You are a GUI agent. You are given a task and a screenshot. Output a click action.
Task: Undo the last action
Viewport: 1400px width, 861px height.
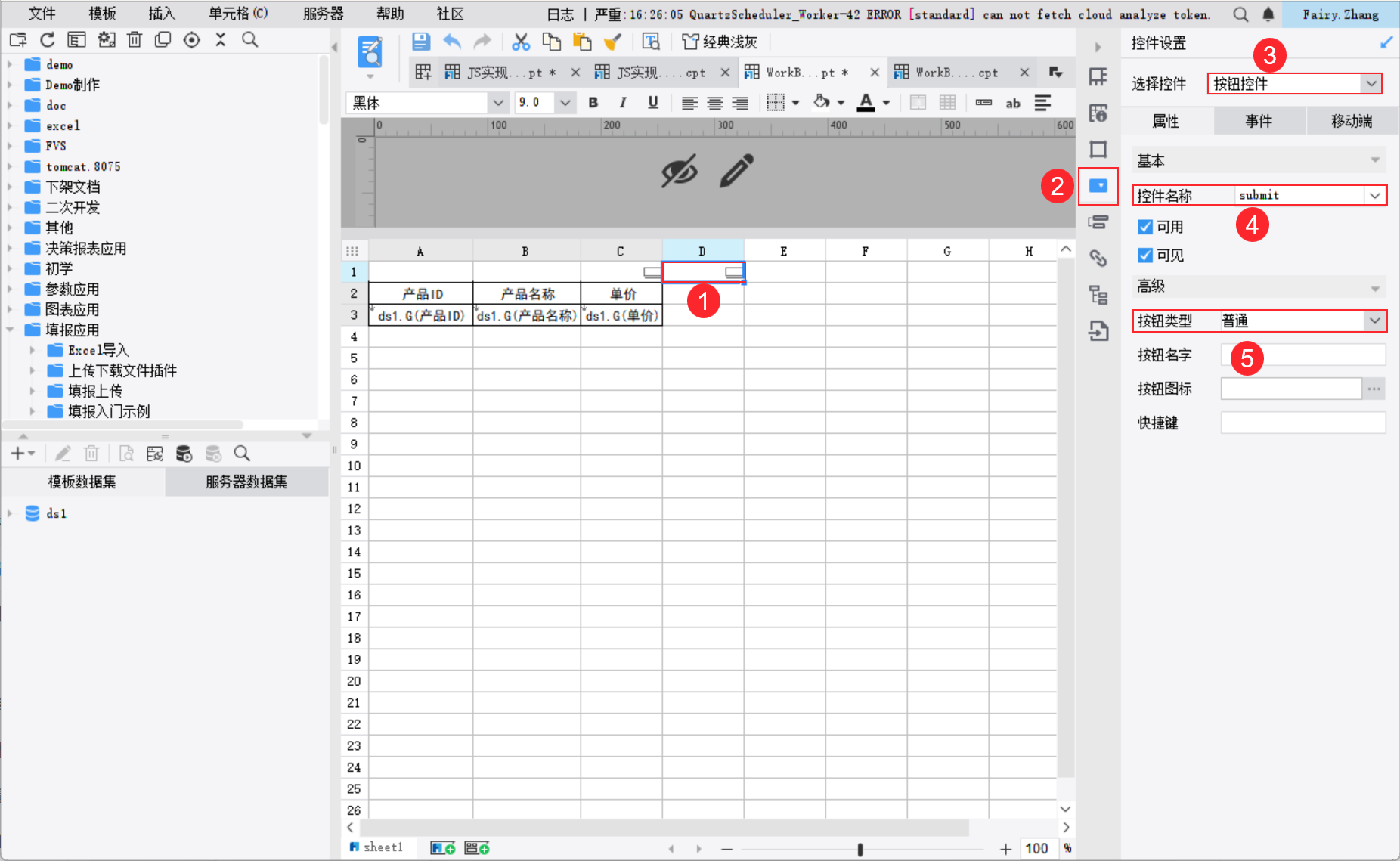pyautogui.click(x=452, y=42)
